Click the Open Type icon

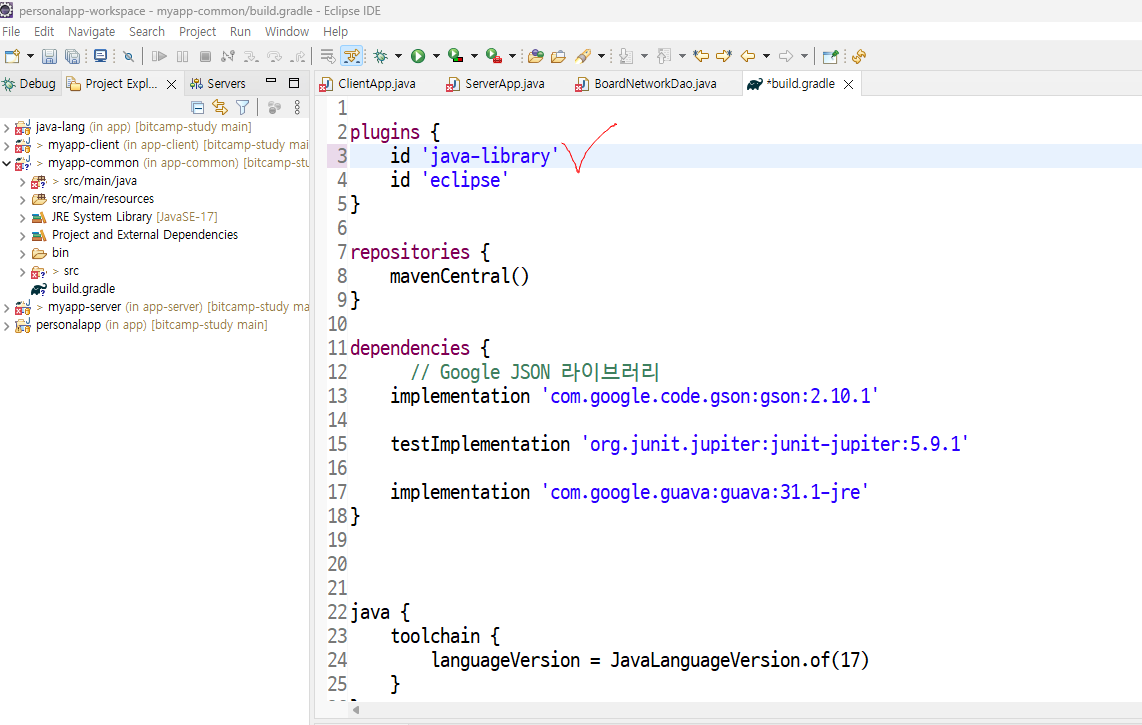coord(536,56)
